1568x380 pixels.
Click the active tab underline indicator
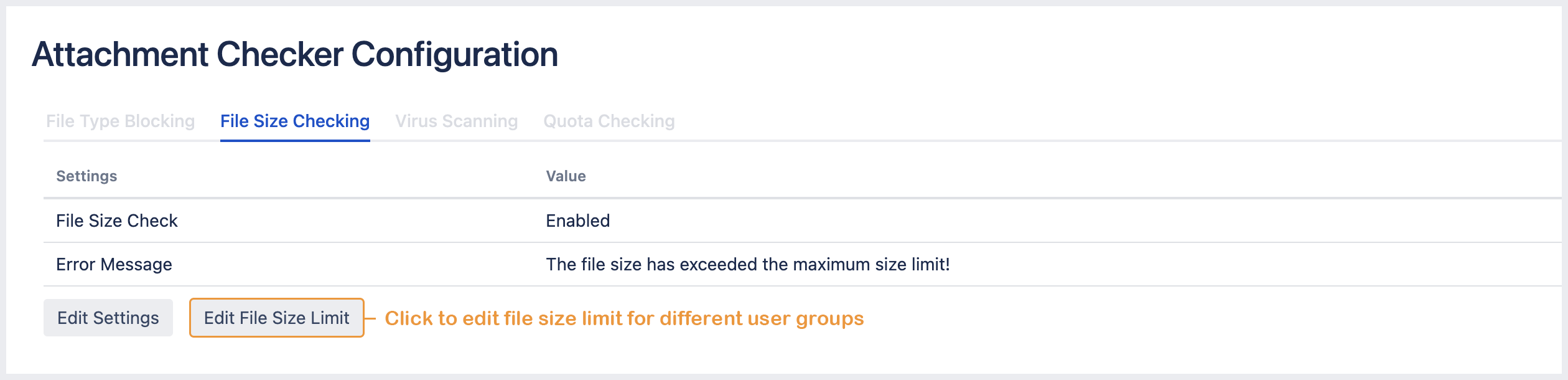(296, 141)
